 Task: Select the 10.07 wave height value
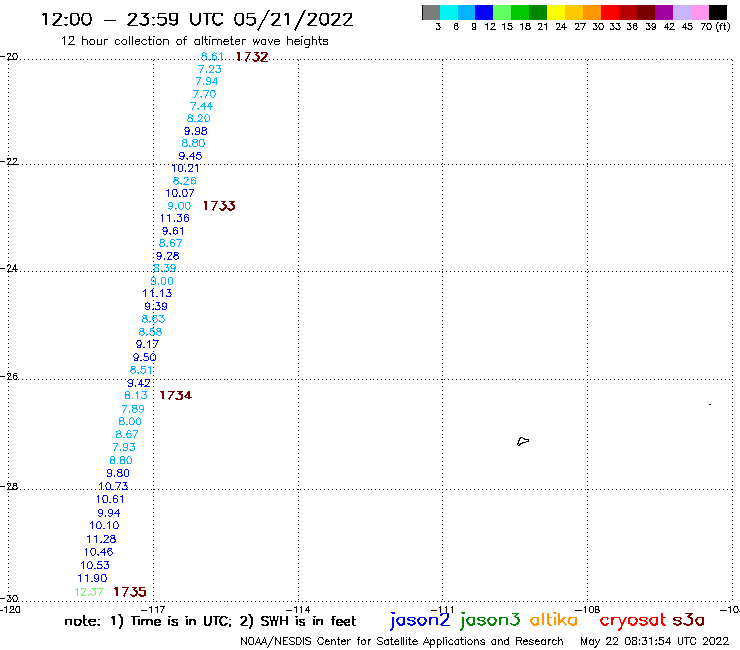180,193
